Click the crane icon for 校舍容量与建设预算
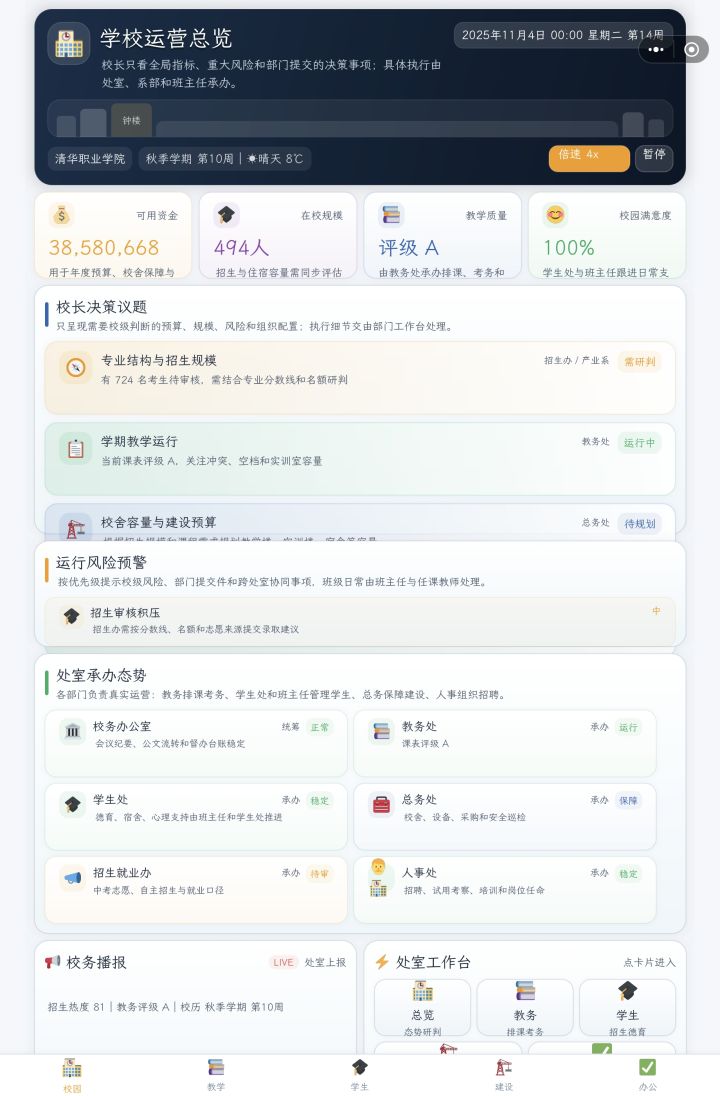This screenshot has width=720, height=1096. [75, 528]
